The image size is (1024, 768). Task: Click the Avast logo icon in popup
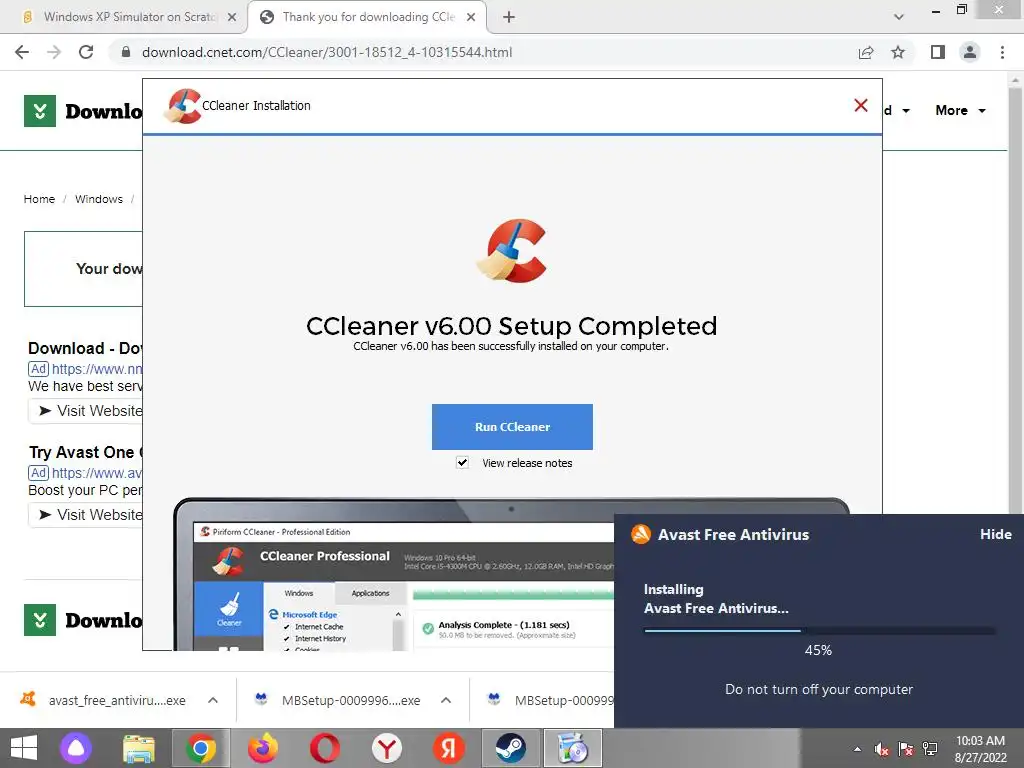tap(641, 534)
